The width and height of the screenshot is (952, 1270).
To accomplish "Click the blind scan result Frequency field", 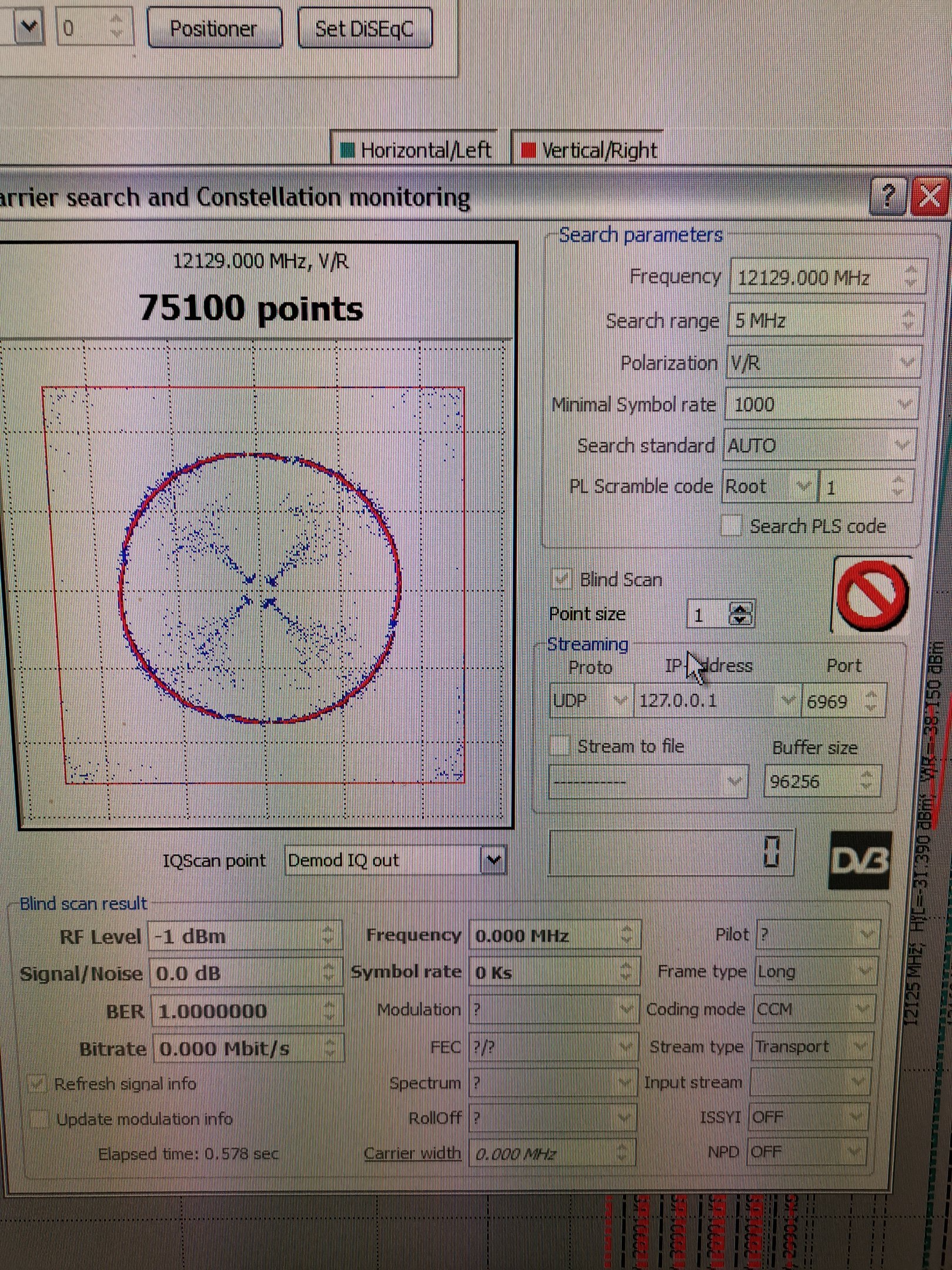I will (554, 935).
